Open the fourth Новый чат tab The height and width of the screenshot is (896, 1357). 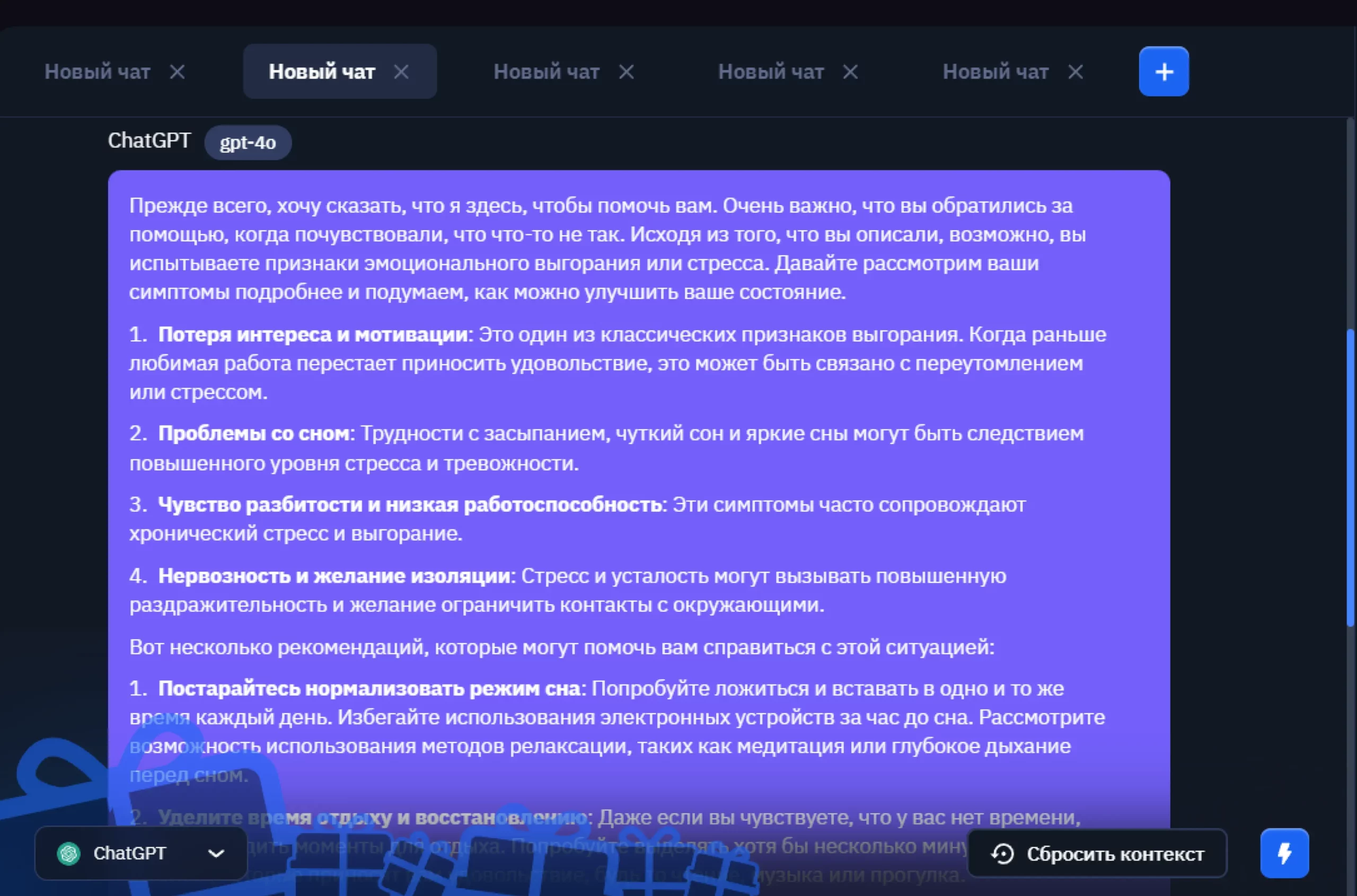pyautogui.click(x=771, y=72)
